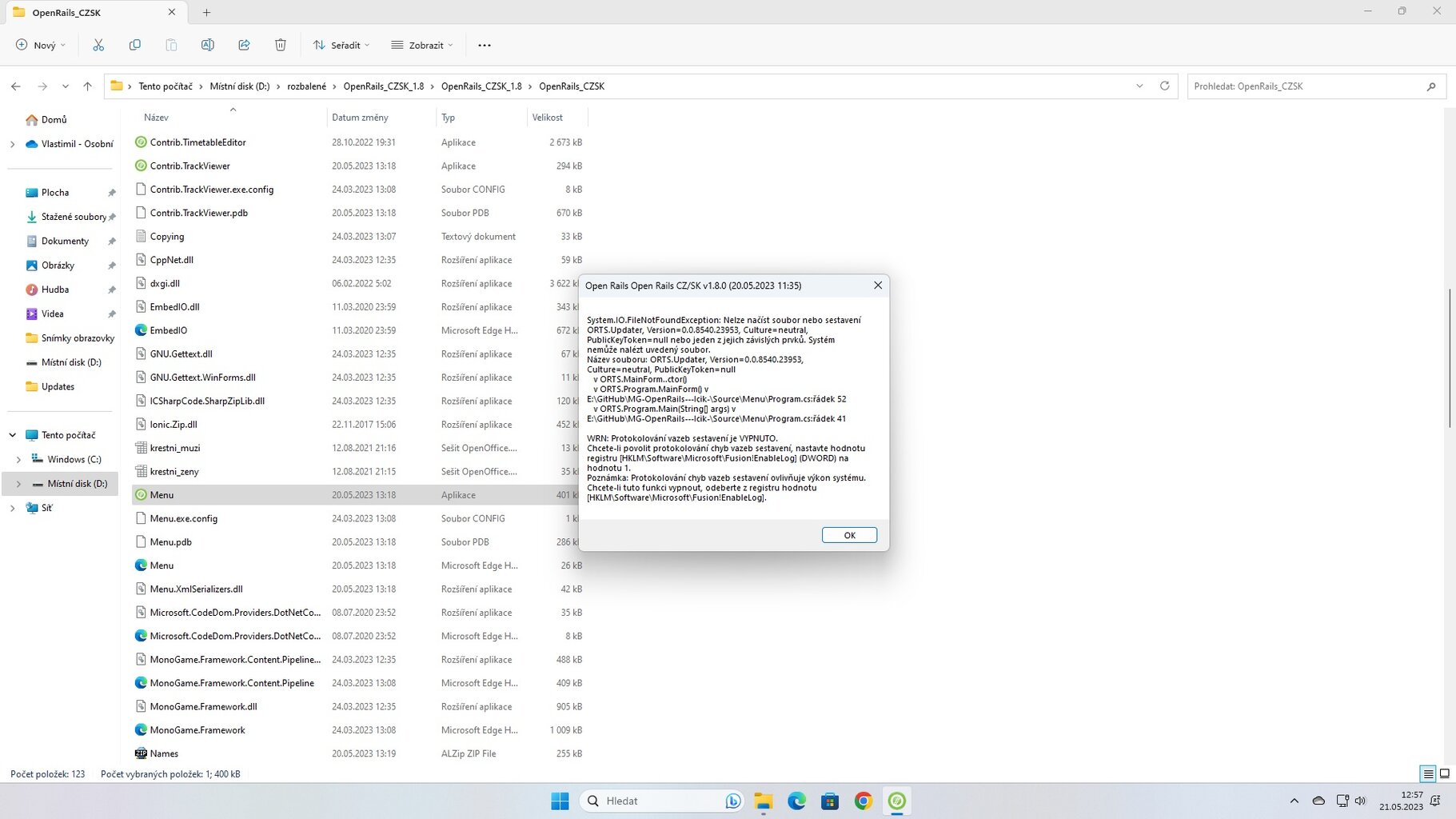Click the Rename icon in toolbar
The width and height of the screenshot is (1456, 819).
click(207, 45)
